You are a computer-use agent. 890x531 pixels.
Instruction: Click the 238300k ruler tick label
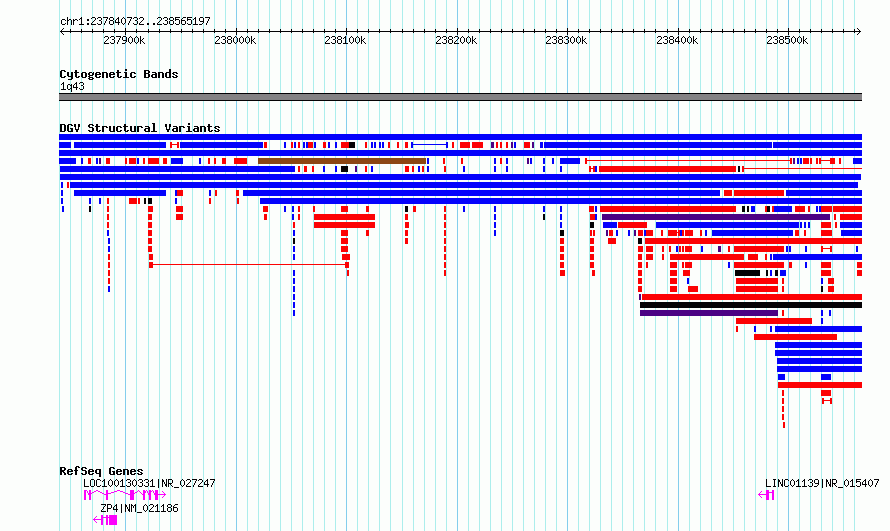click(566, 41)
